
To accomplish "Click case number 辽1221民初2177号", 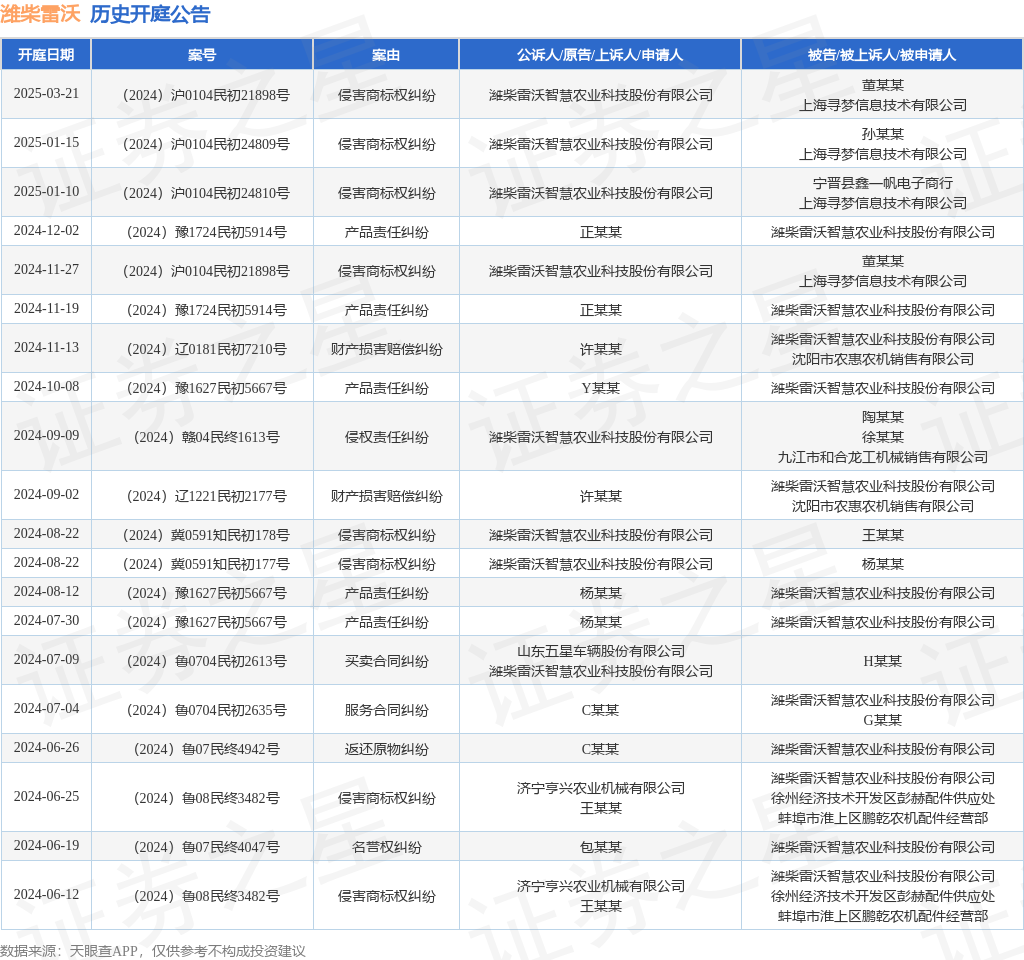I will pyautogui.click(x=206, y=496).
